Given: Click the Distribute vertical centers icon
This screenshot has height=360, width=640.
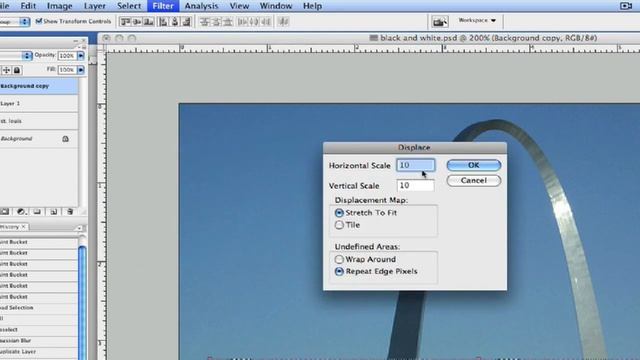Looking at the screenshot, I should [216, 22].
